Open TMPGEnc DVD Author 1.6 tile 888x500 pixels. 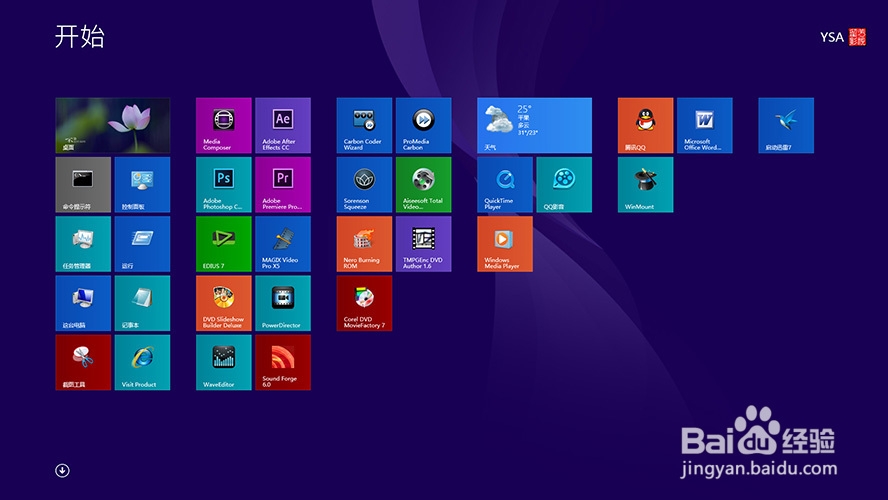click(x=424, y=244)
